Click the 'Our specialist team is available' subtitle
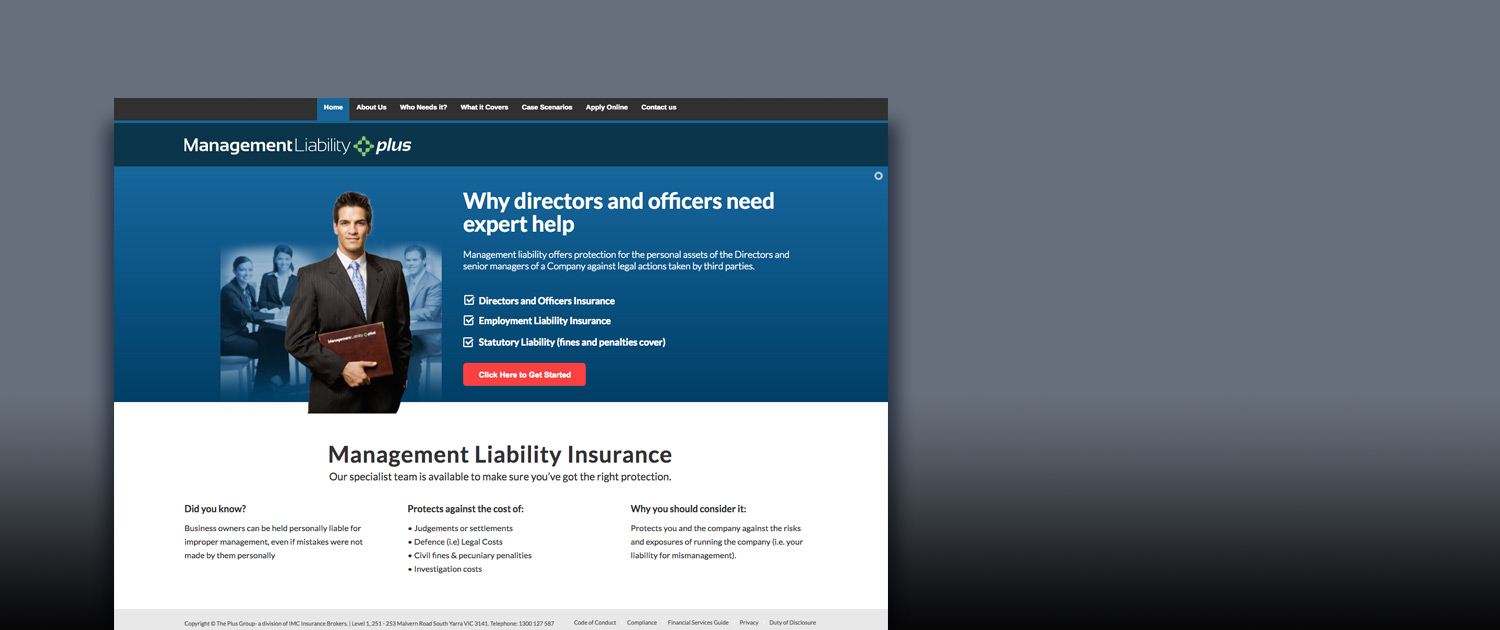This screenshot has height=630, width=1500. point(500,477)
